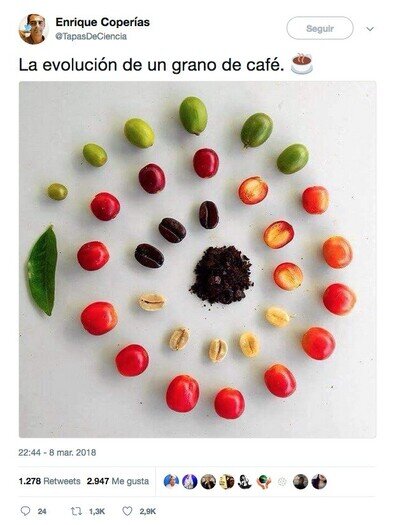Click the coffee cup emoji in tweet
This screenshot has width=400, height=525.
302,64
